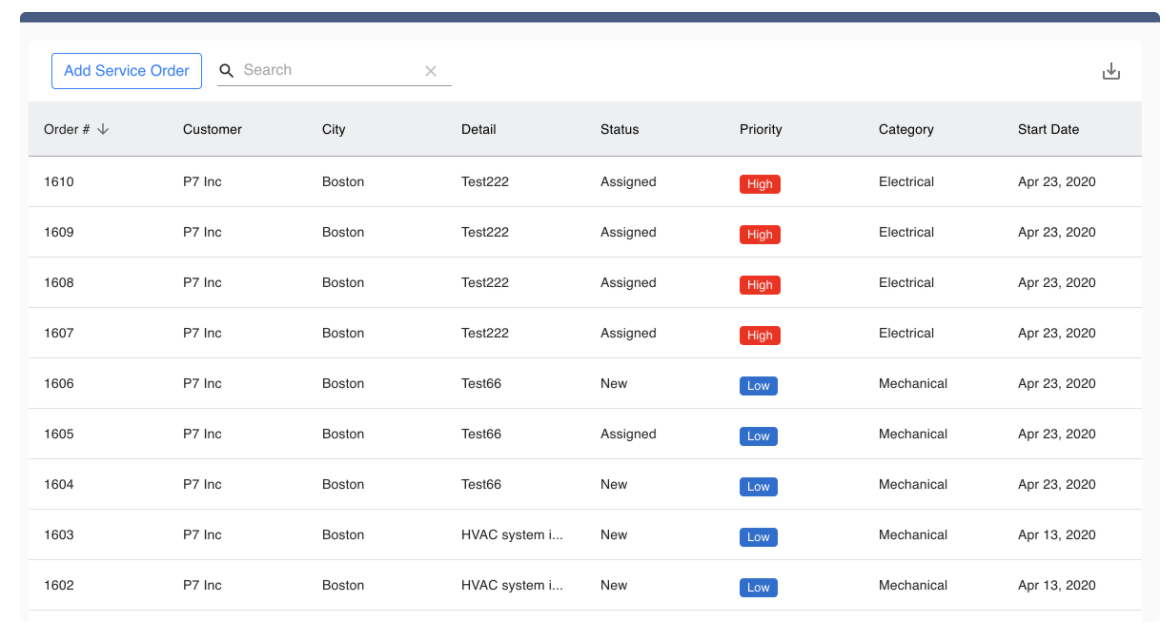Select order 1602 row
The width and height of the screenshot is (1166, 632).
(59, 586)
